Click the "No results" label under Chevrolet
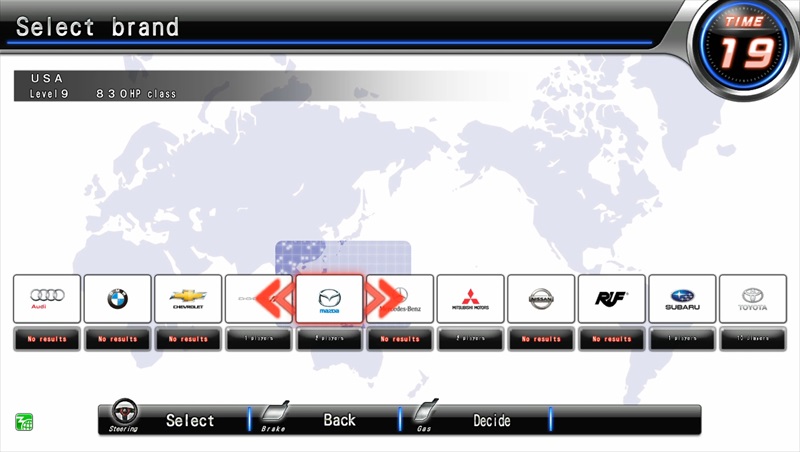This screenshot has width=800, height=452. pyautogui.click(x=188, y=339)
